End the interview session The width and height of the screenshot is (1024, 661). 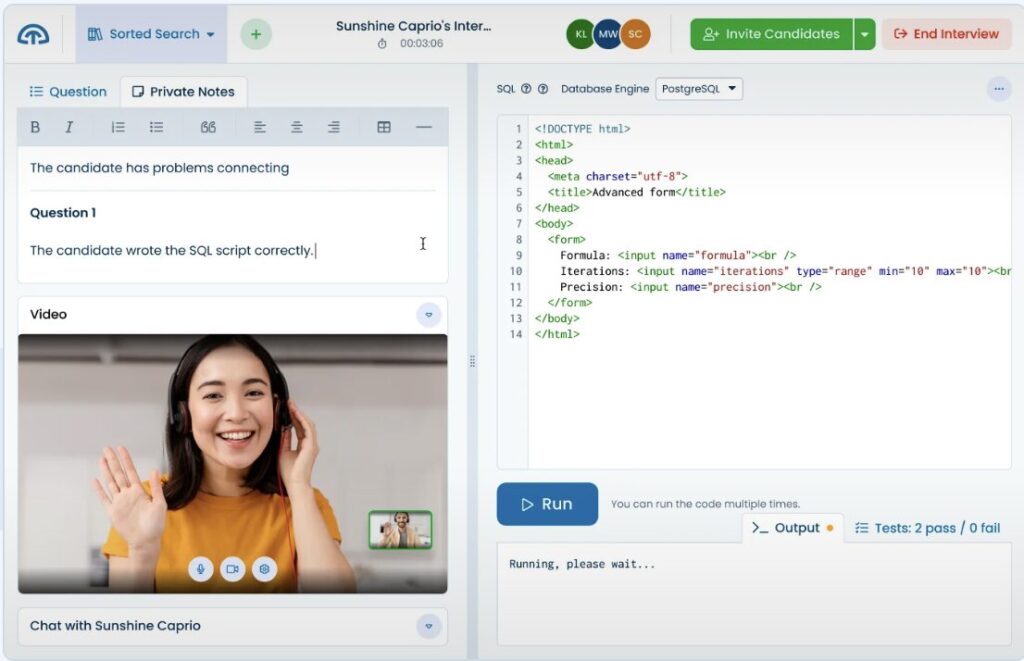946,34
